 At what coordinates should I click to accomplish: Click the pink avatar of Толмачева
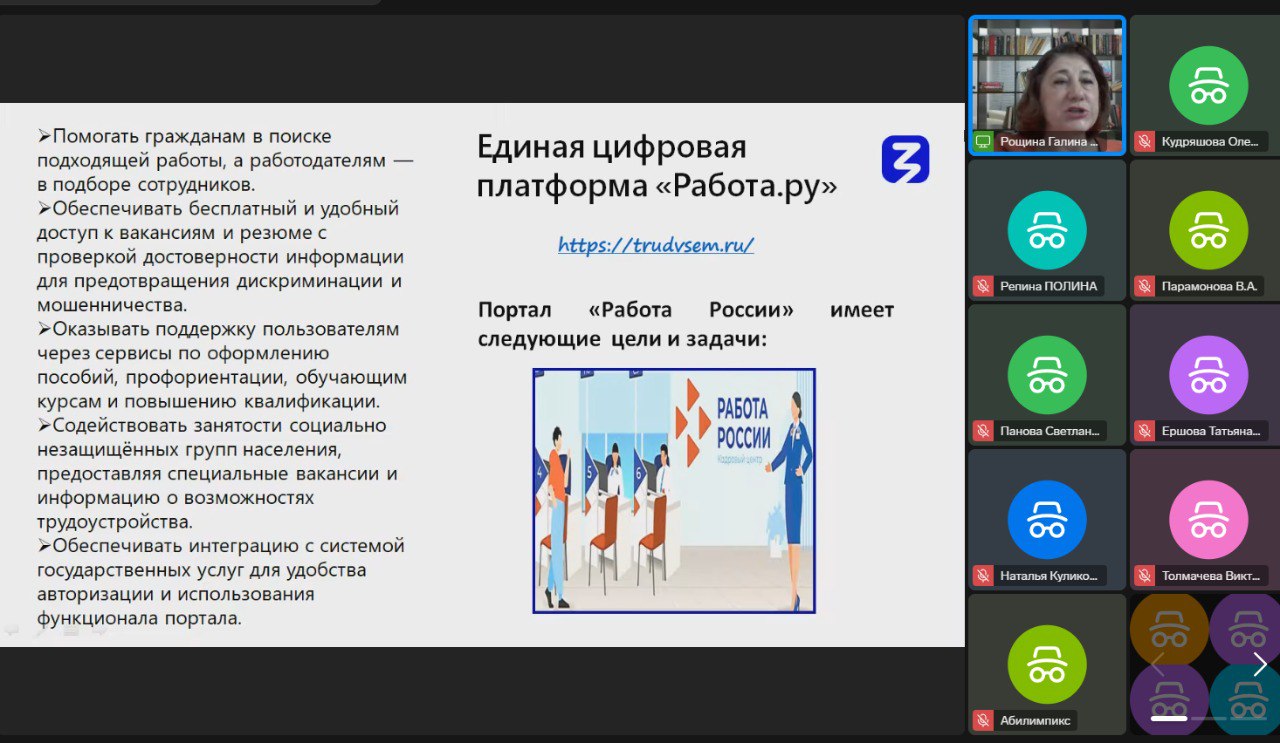pos(1208,520)
